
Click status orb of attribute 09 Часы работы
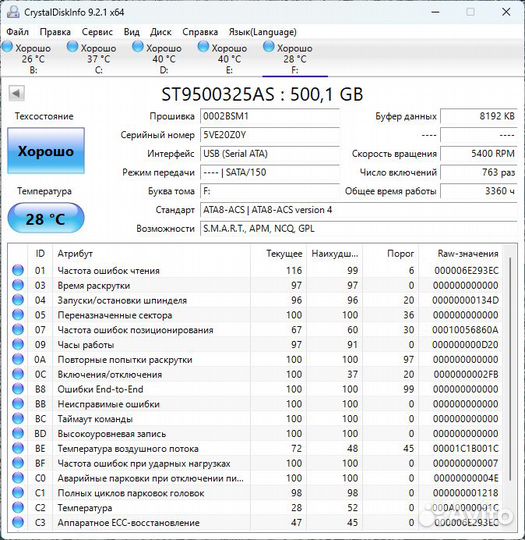point(18,344)
